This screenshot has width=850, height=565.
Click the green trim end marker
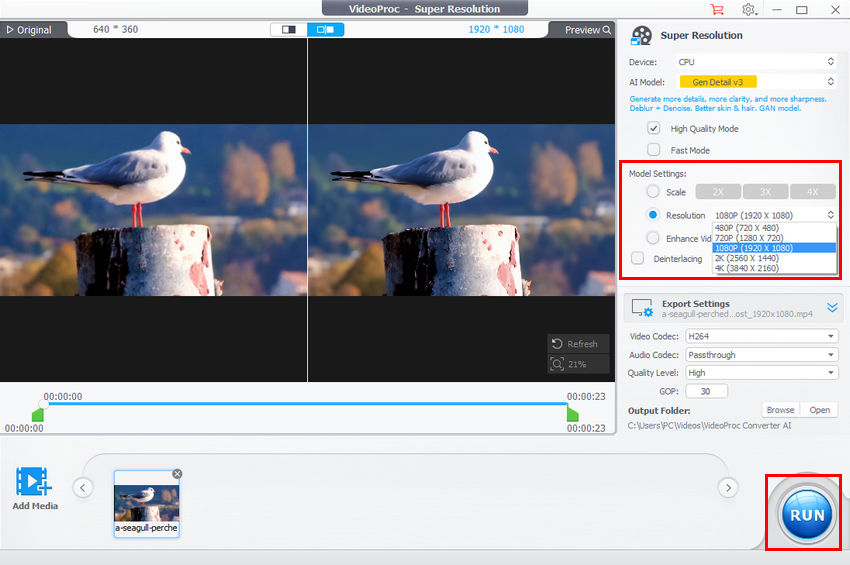572,414
